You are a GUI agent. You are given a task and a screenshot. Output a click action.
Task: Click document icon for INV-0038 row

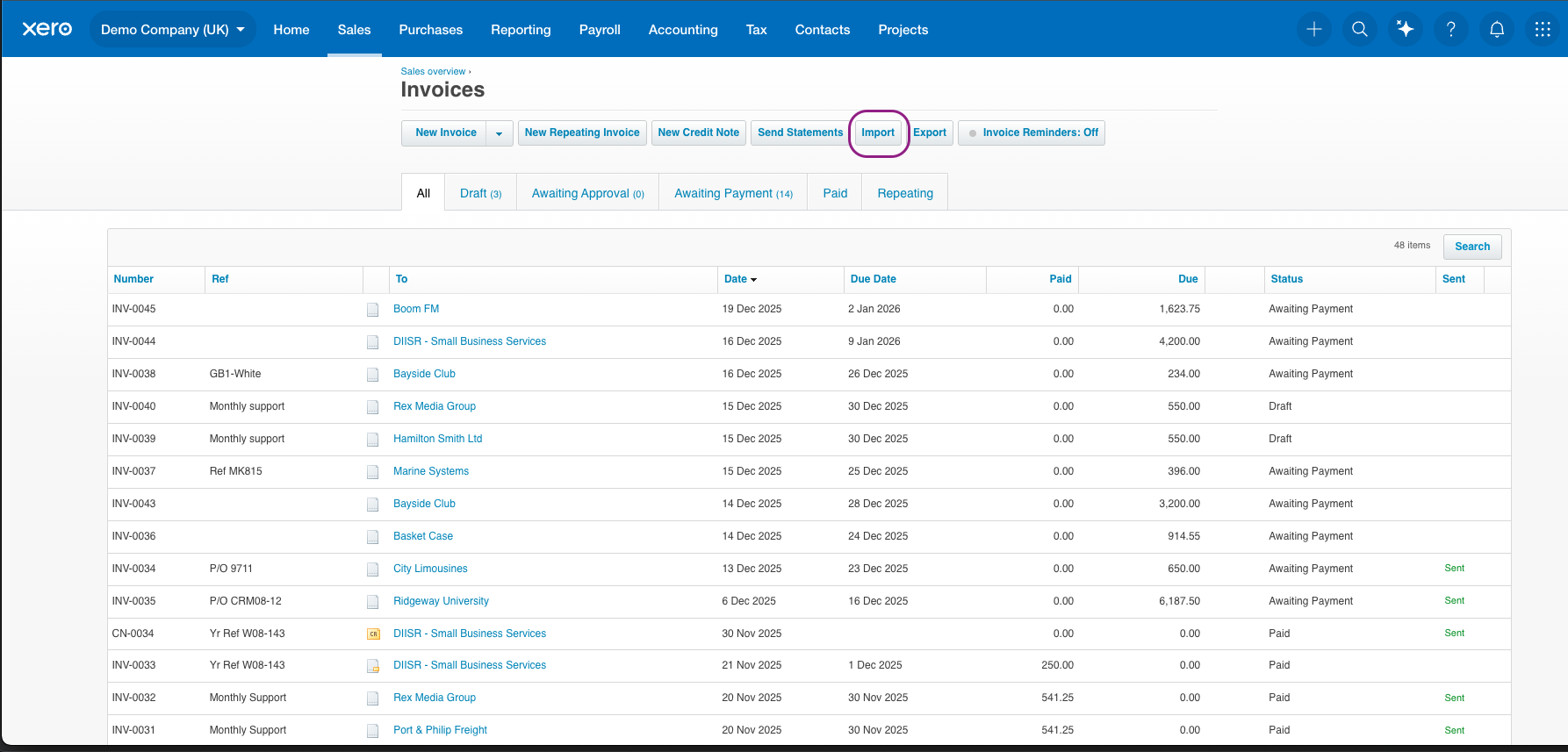click(x=373, y=375)
